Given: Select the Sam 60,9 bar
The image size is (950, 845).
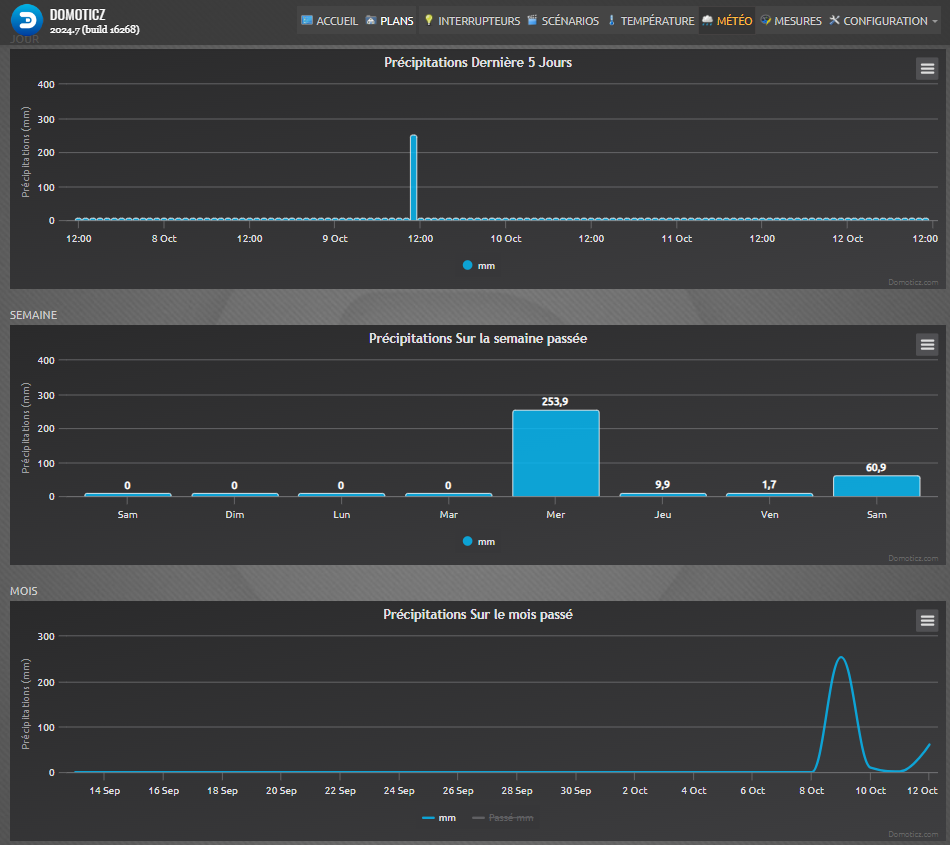Looking at the screenshot, I should (x=876, y=486).
